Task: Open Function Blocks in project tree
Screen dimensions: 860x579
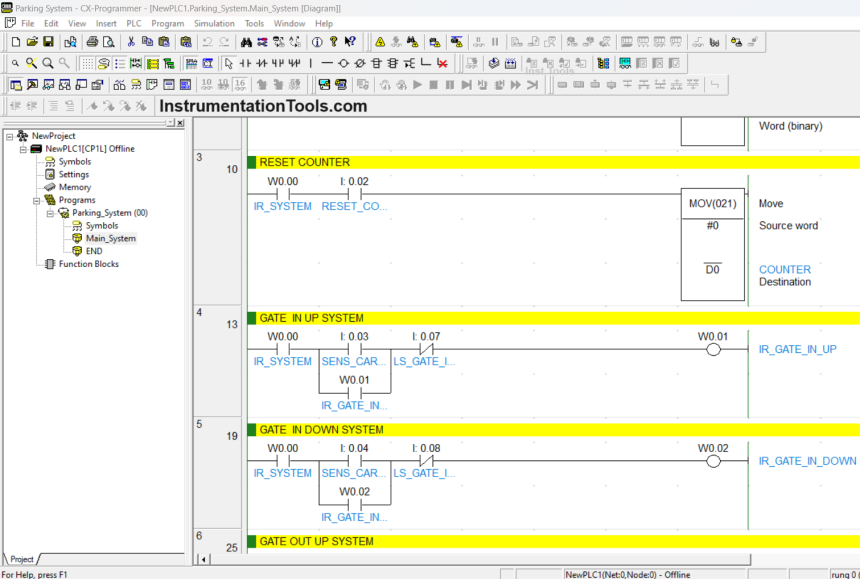Action: click(x=88, y=264)
